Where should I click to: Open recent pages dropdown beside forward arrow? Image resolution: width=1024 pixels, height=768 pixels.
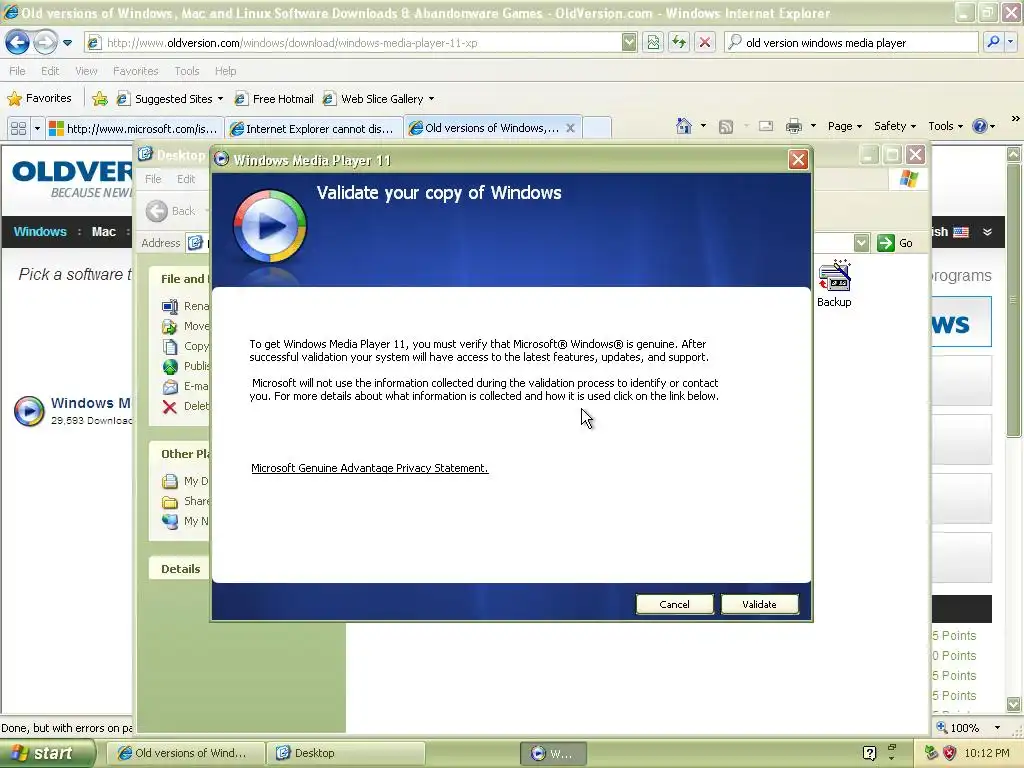(x=67, y=43)
